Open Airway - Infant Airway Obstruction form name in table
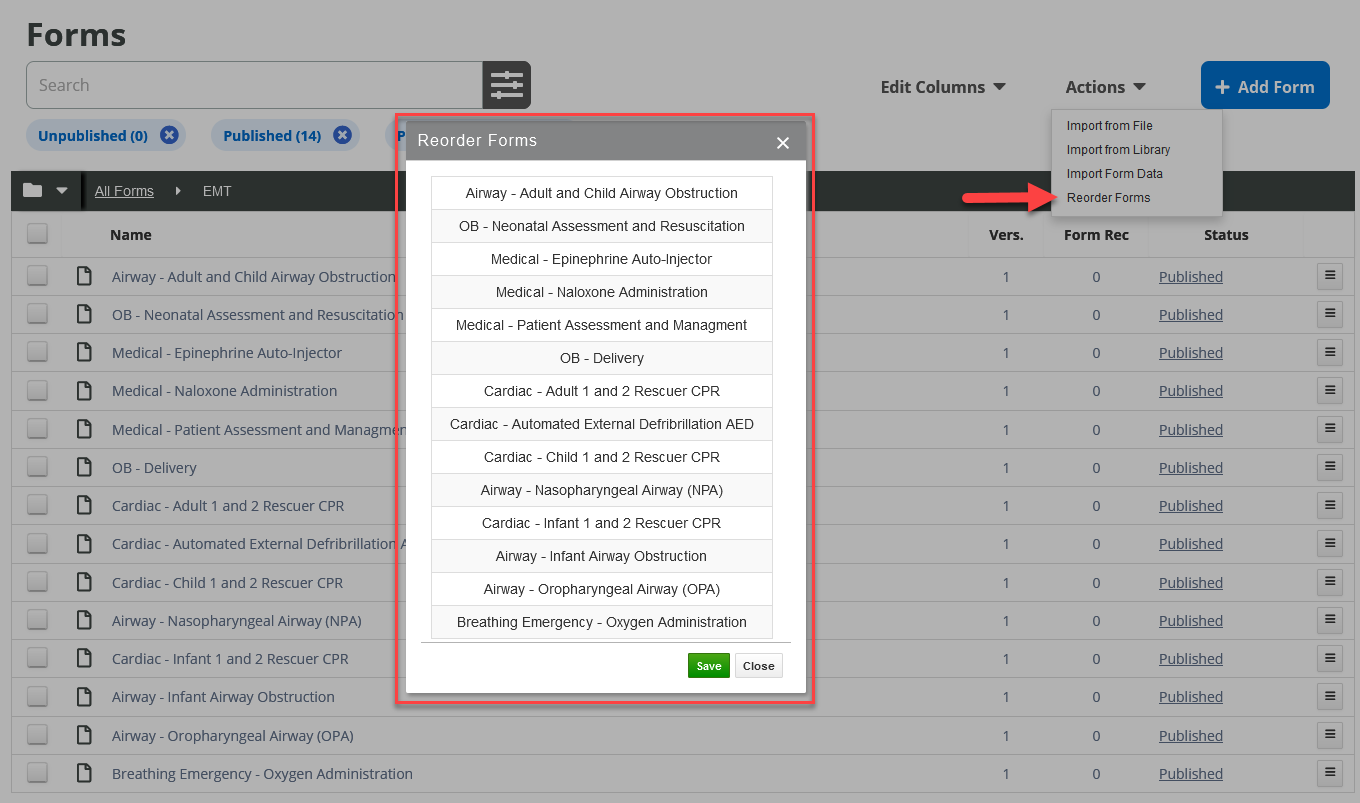Screen dimensions: 1360x803 coord(223,697)
